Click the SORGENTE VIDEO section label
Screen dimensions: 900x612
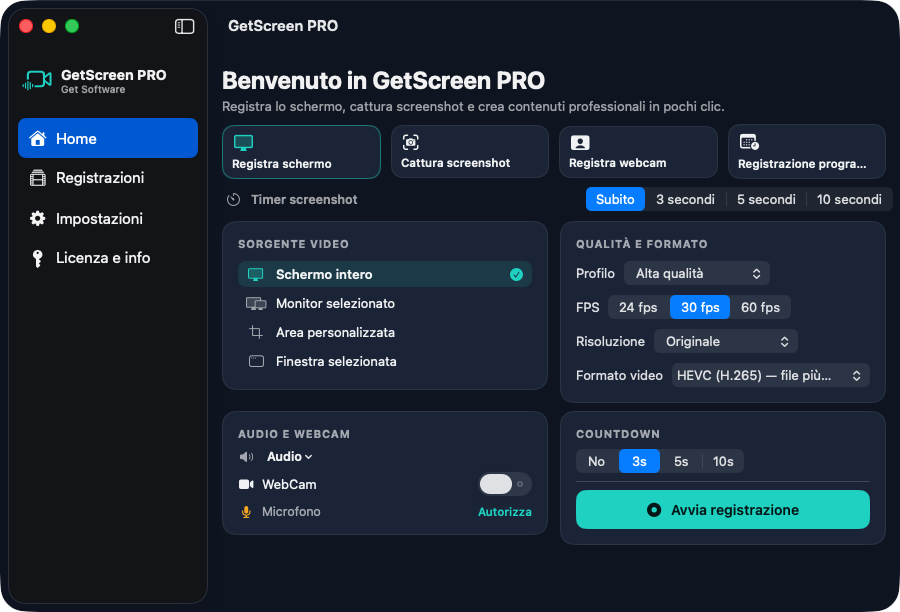(x=293, y=244)
